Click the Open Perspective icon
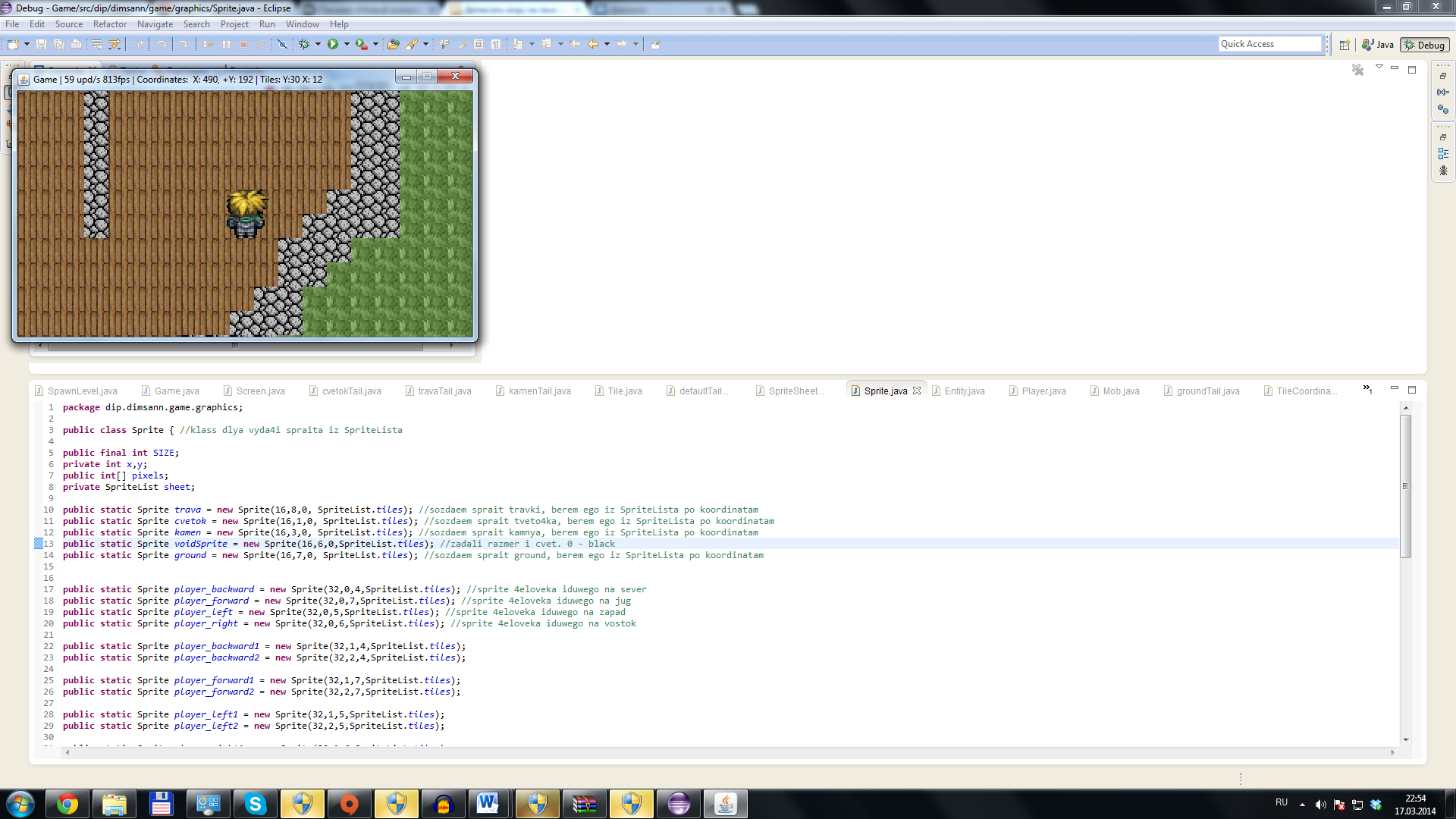This screenshot has width=1456, height=819. coord(1345,45)
